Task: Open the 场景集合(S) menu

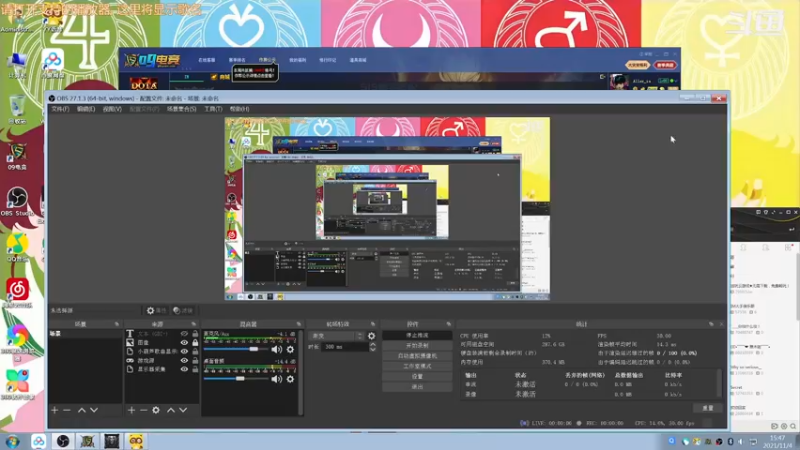Action: (x=182, y=109)
